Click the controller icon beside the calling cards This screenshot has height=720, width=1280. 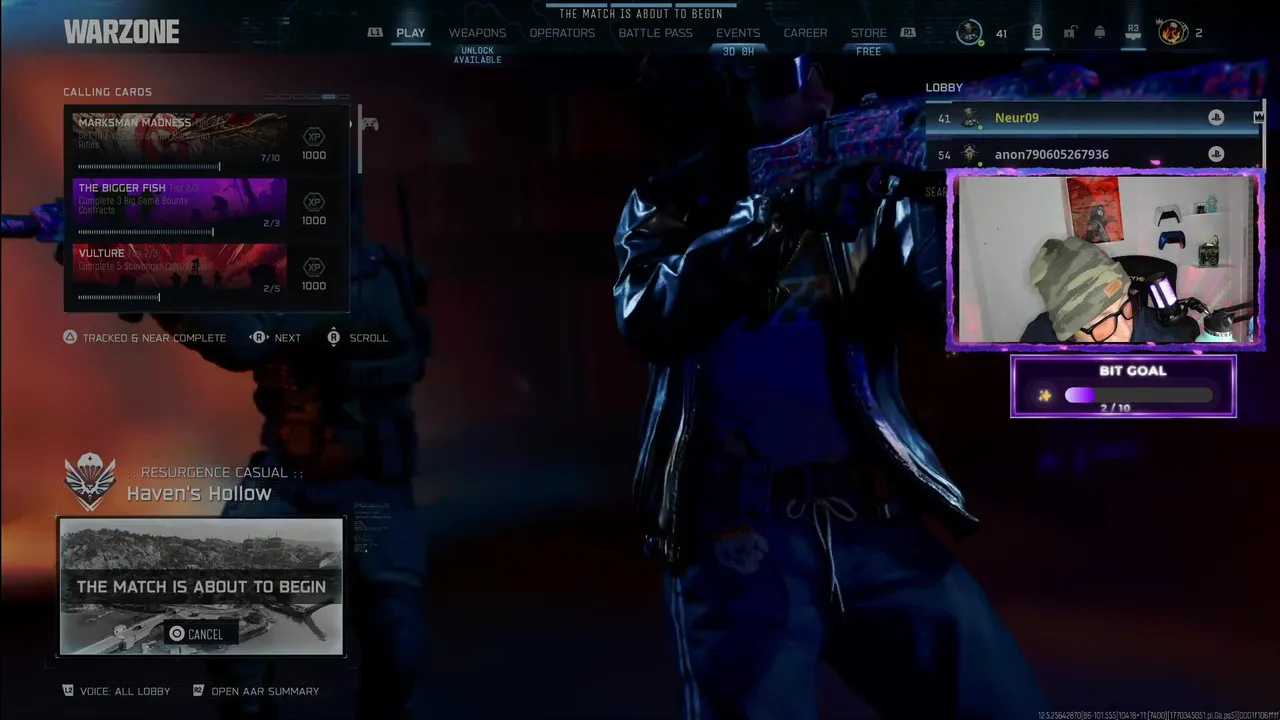pyautogui.click(x=369, y=124)
